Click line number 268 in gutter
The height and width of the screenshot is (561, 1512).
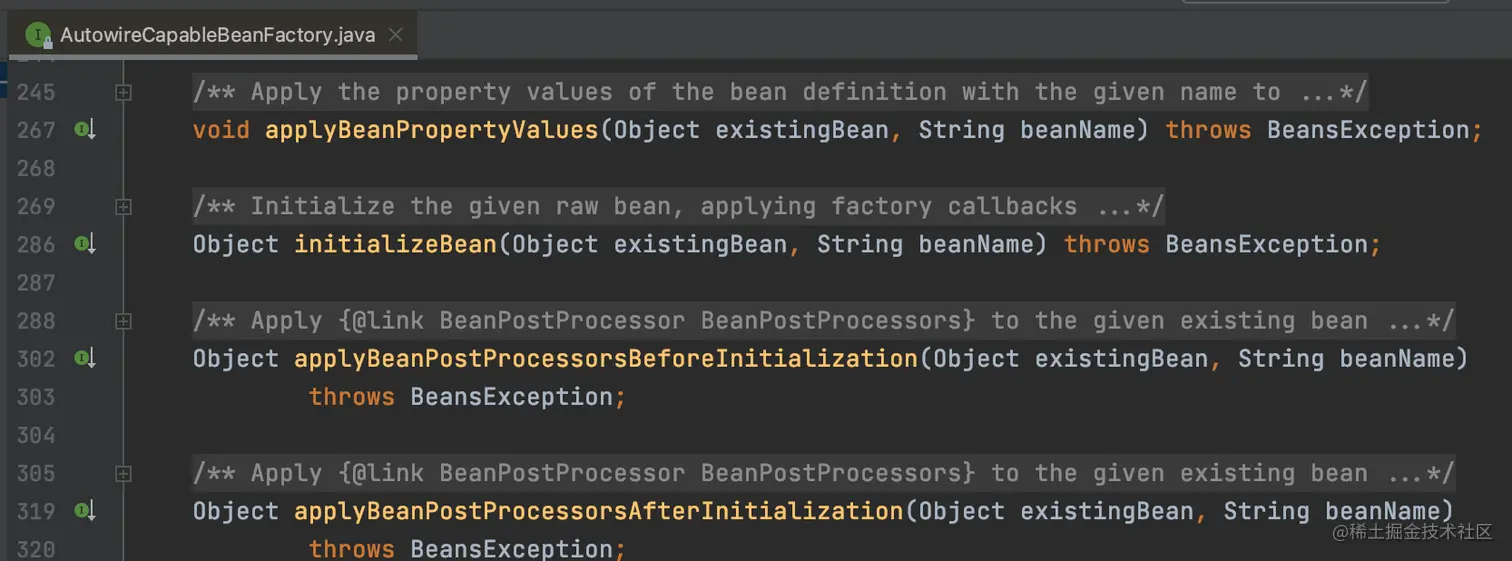[36, 168]
